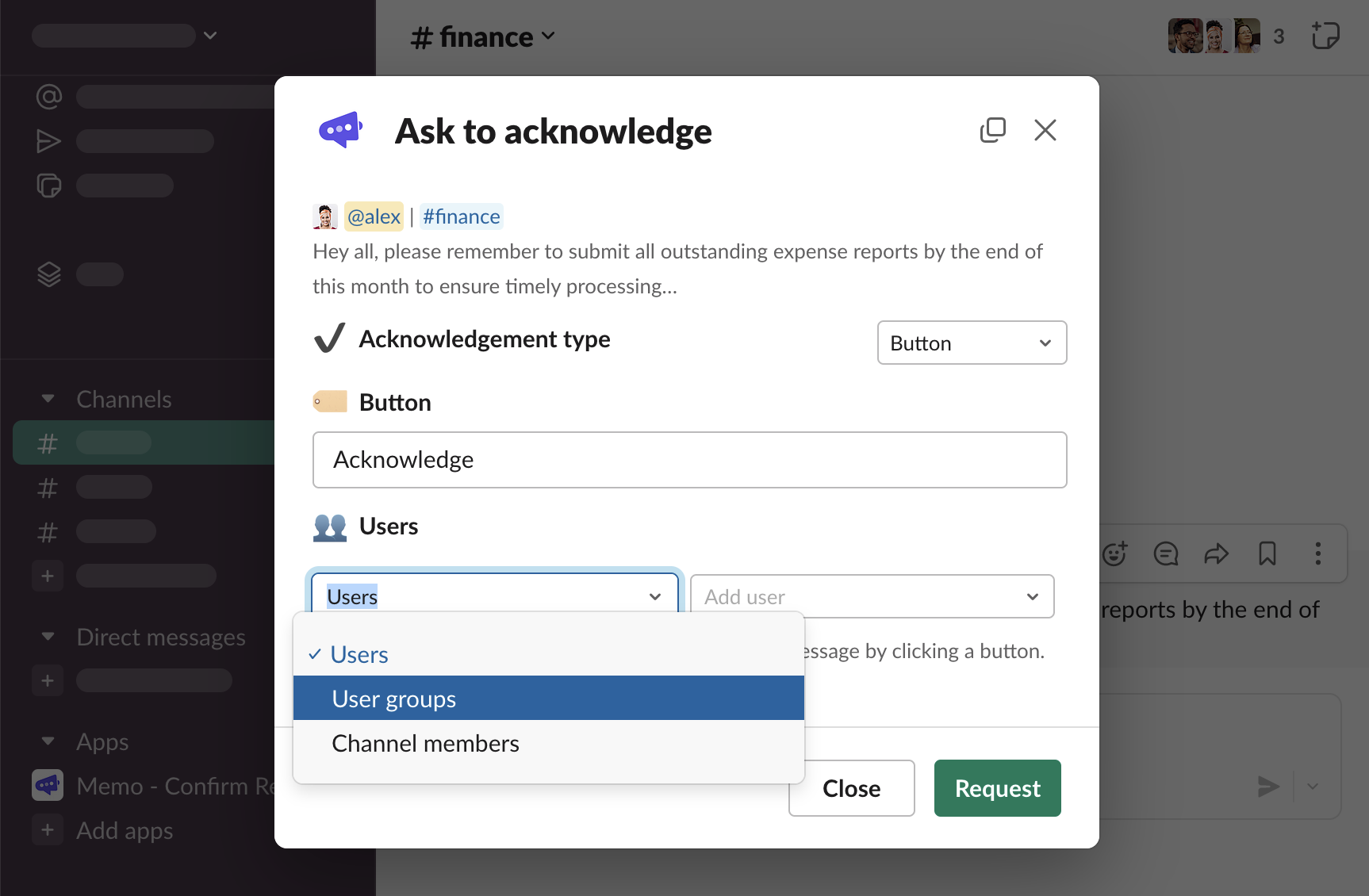
Task: Click the send message arrow icon
Action: [x=1268, y=787]
